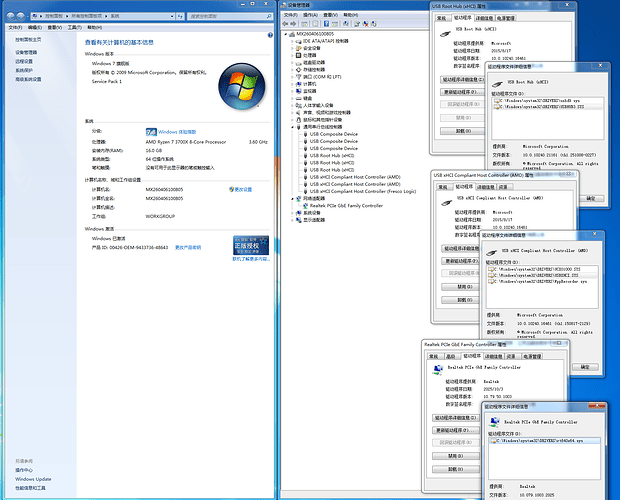Image resolution: width=620 pixels, height=500 pixels.
Task: Click the Fresco Logic host controller device icon
Action: [305, 191]
